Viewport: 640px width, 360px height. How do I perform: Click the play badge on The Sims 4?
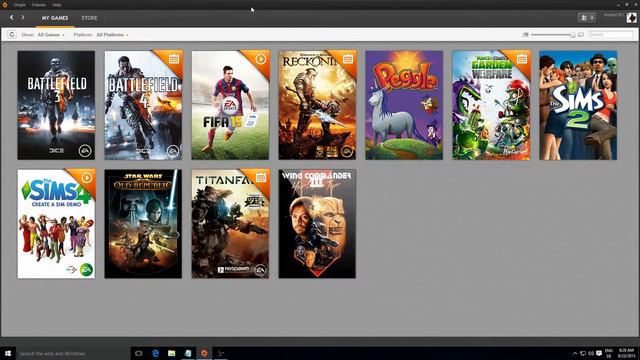coord(87,178)
